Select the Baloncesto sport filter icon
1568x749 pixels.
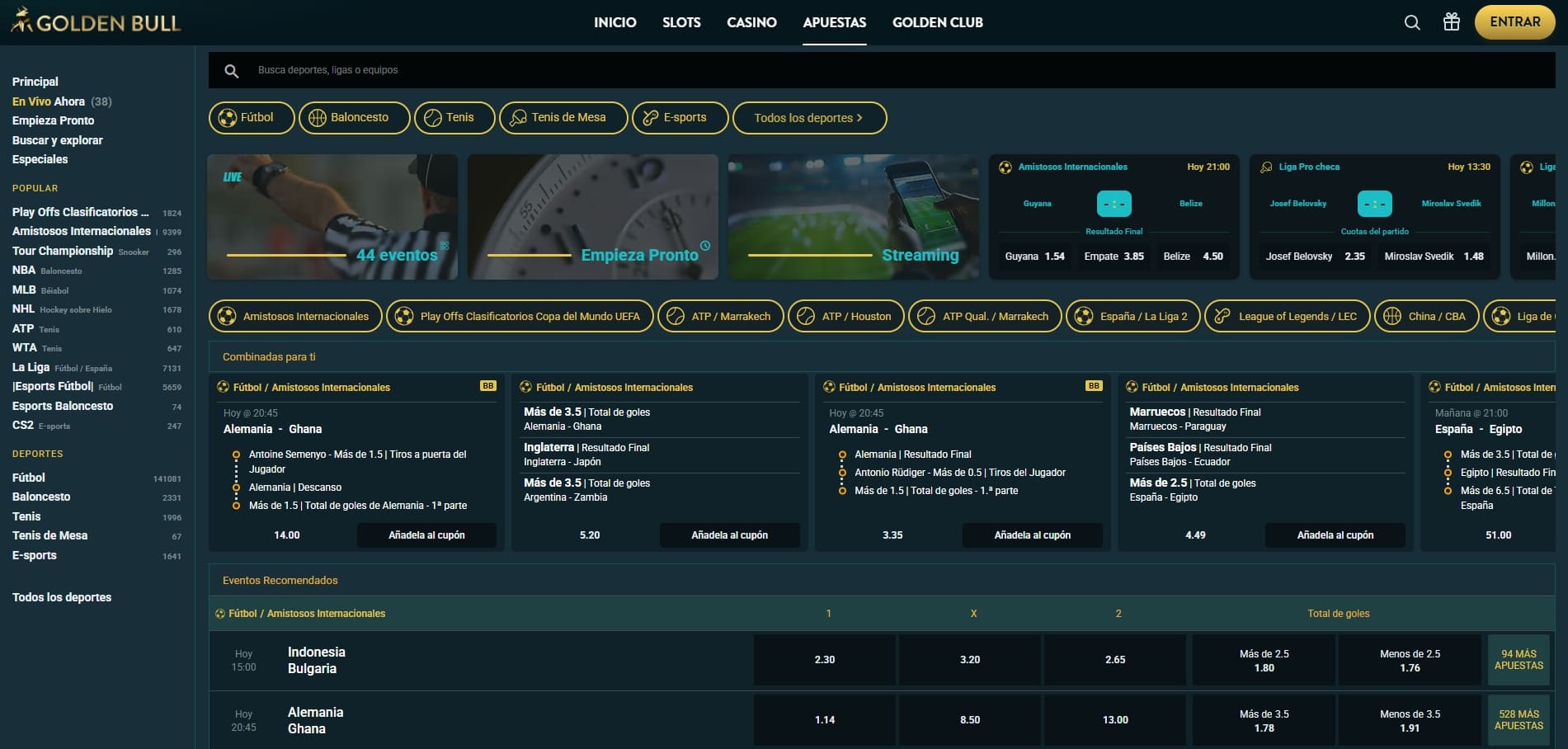318,117
